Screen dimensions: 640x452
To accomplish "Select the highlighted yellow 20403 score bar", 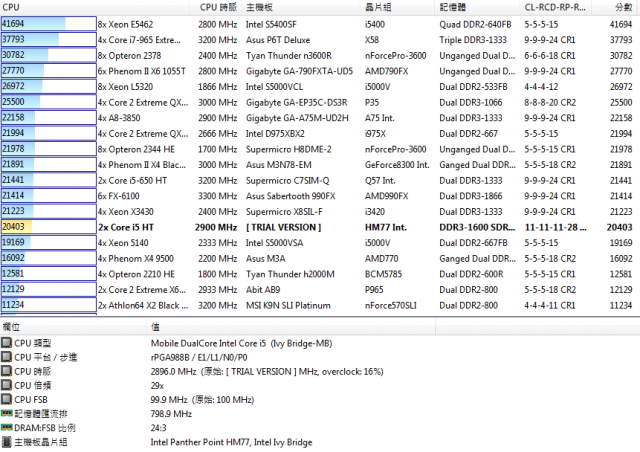I will (49, 227).
